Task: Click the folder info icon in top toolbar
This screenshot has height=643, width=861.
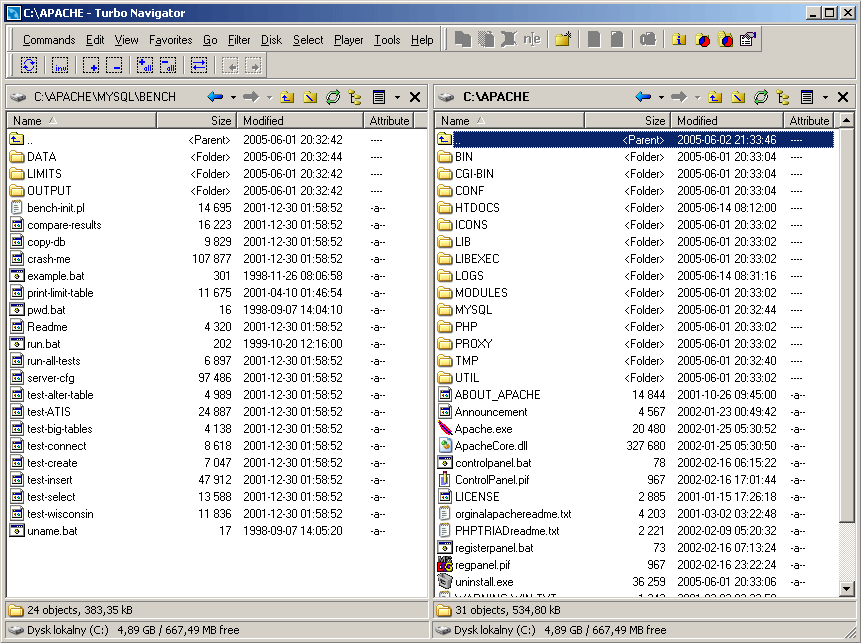Action: (679, 39)
